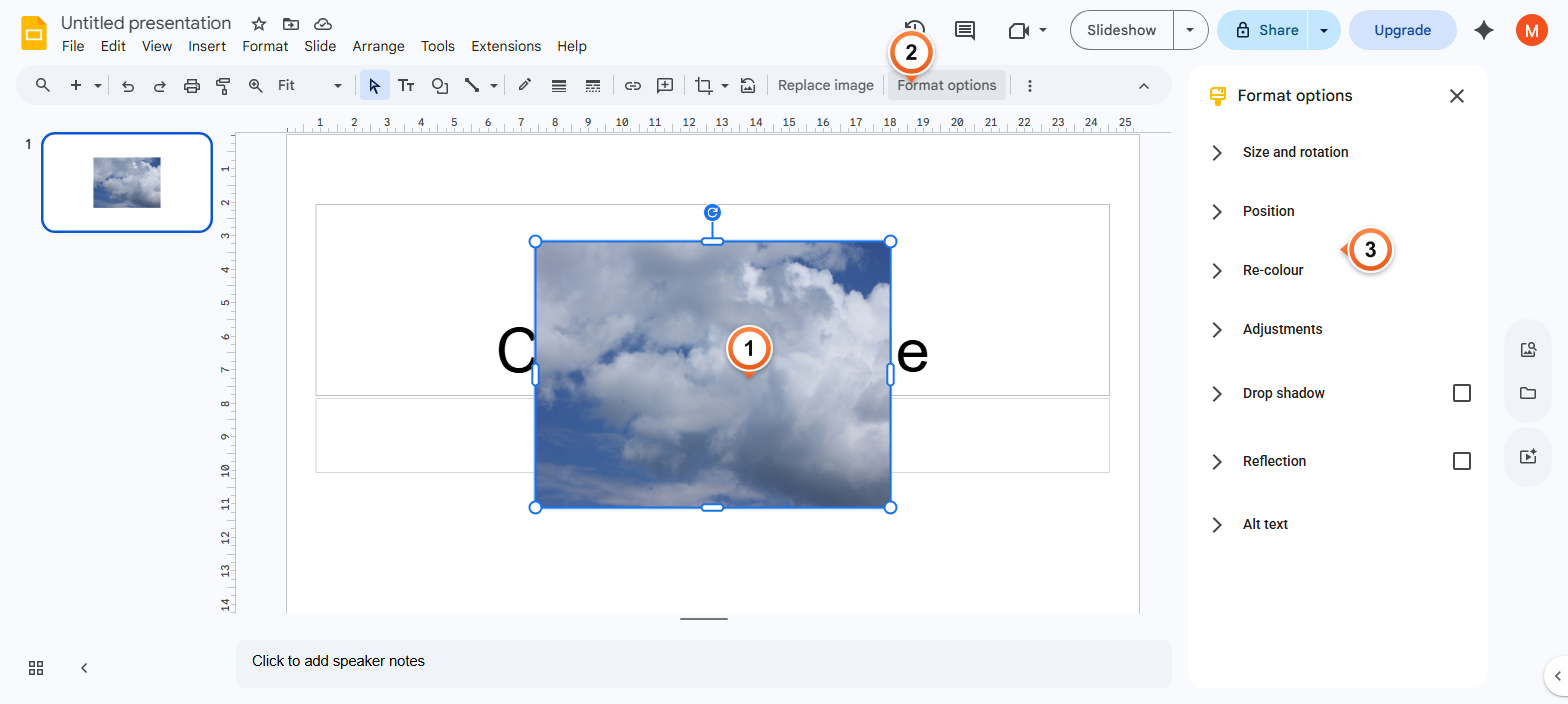Viewport: 1568px width, 704px height.
Task: Add a comment to the image
Action: pos(665,85)
